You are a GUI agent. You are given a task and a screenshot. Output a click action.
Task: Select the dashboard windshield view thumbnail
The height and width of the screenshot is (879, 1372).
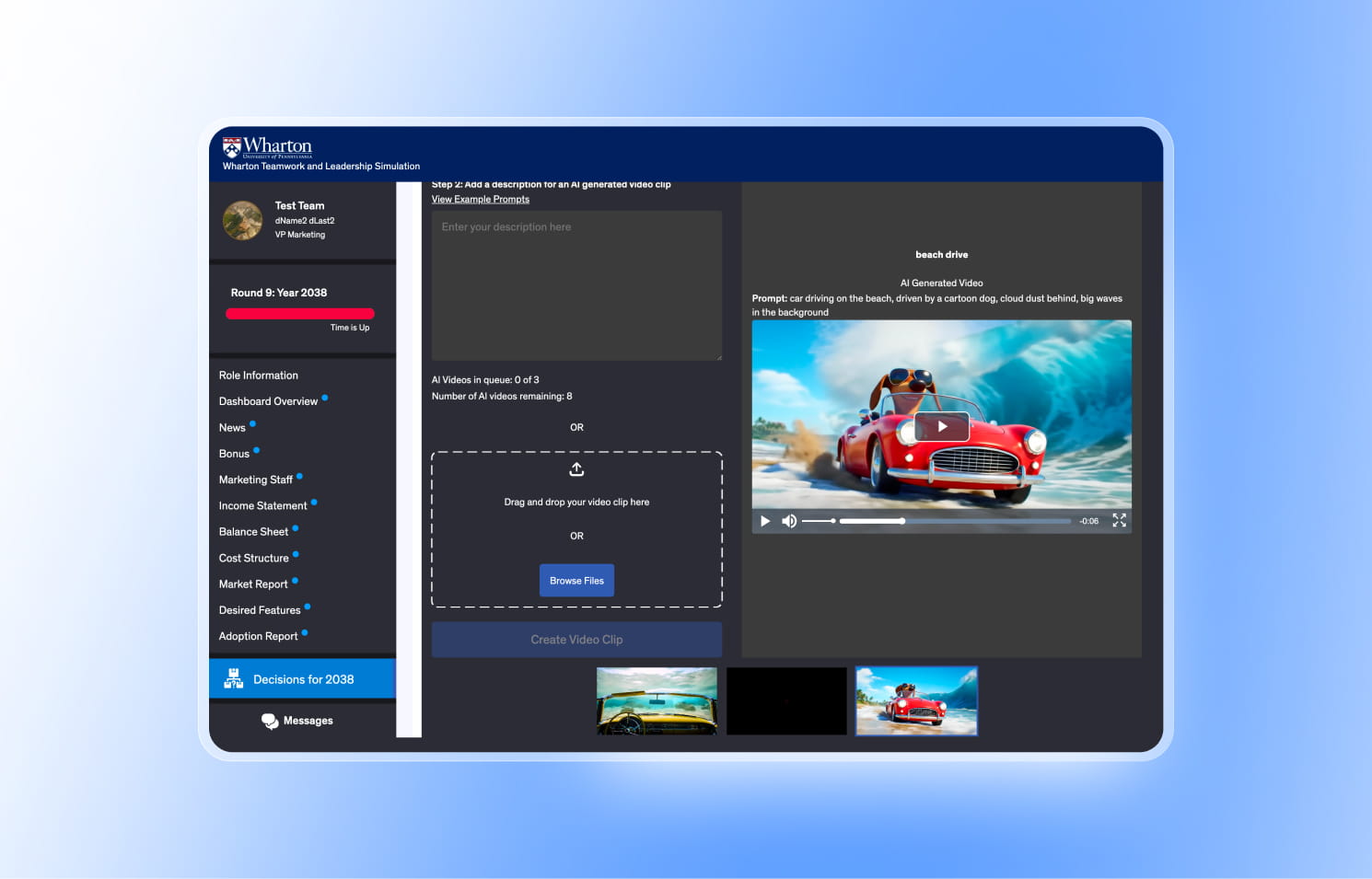(x=656, y=700)
